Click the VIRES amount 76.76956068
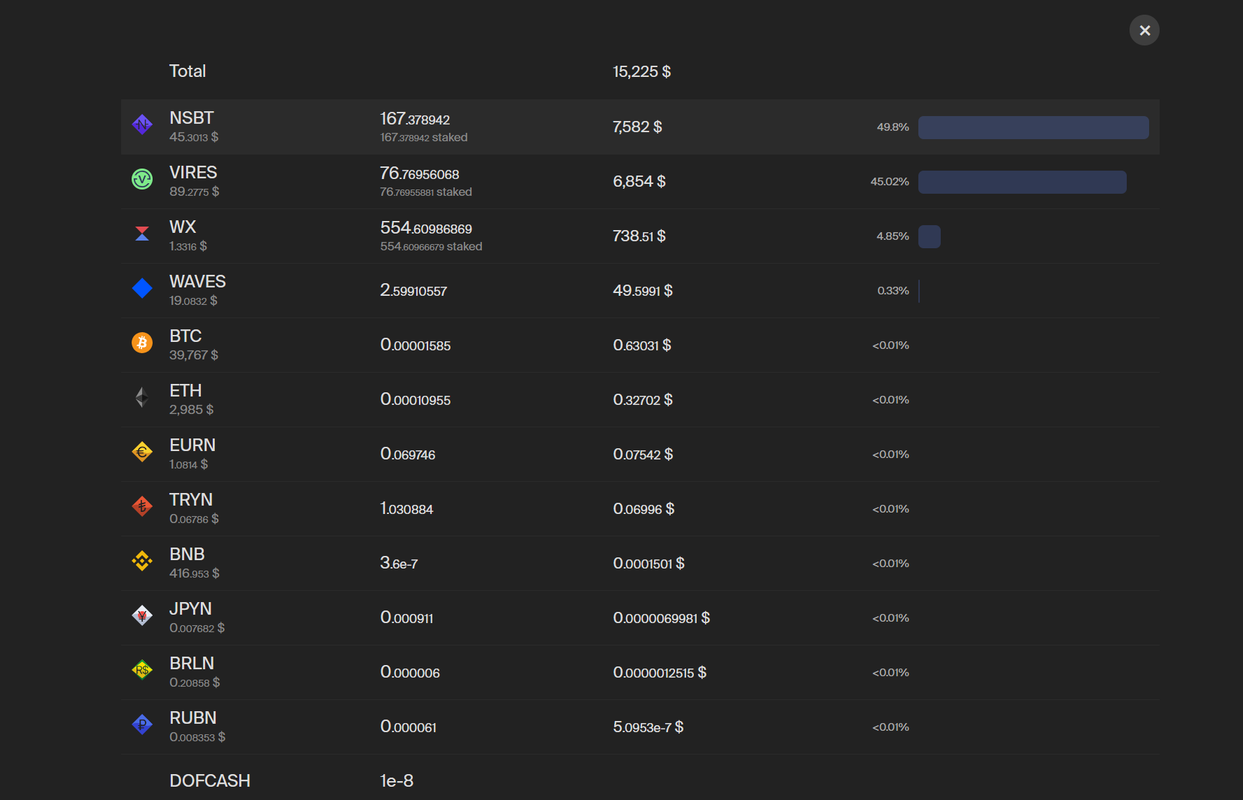The image size is (1243, 800). 420,174
